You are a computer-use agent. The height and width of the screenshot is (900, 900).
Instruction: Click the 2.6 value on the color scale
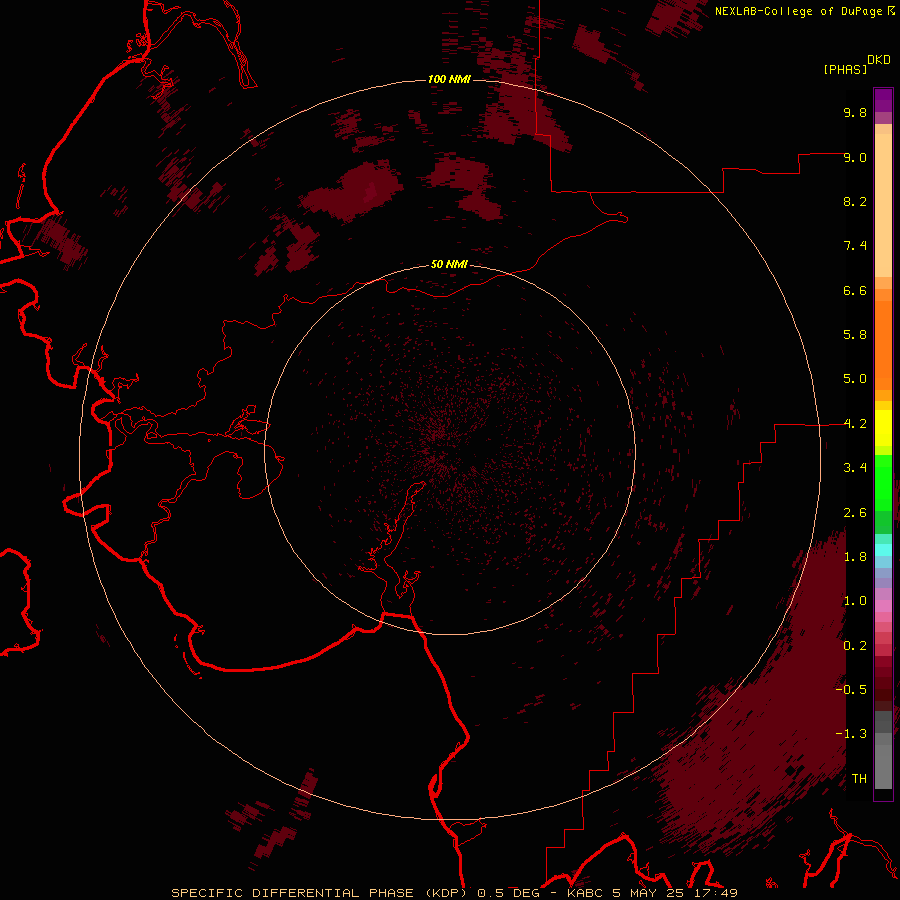(x=855, y=513)
